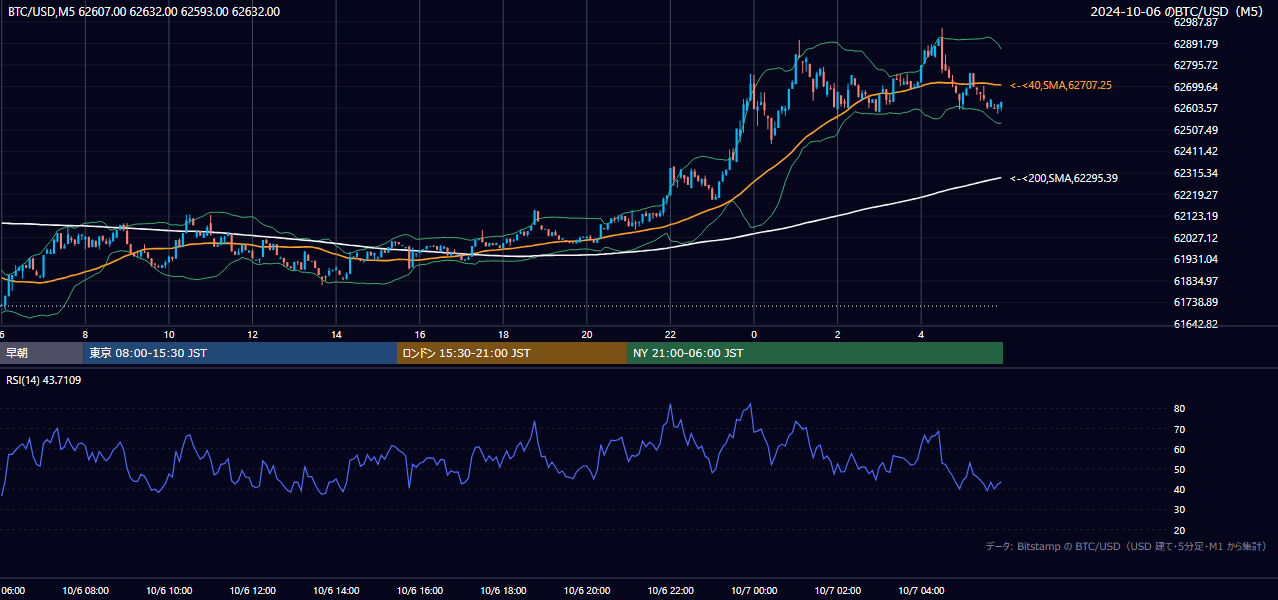Select the RSI 50 level label
This screenshot has height=600, width=1278.
[1179, 469]
